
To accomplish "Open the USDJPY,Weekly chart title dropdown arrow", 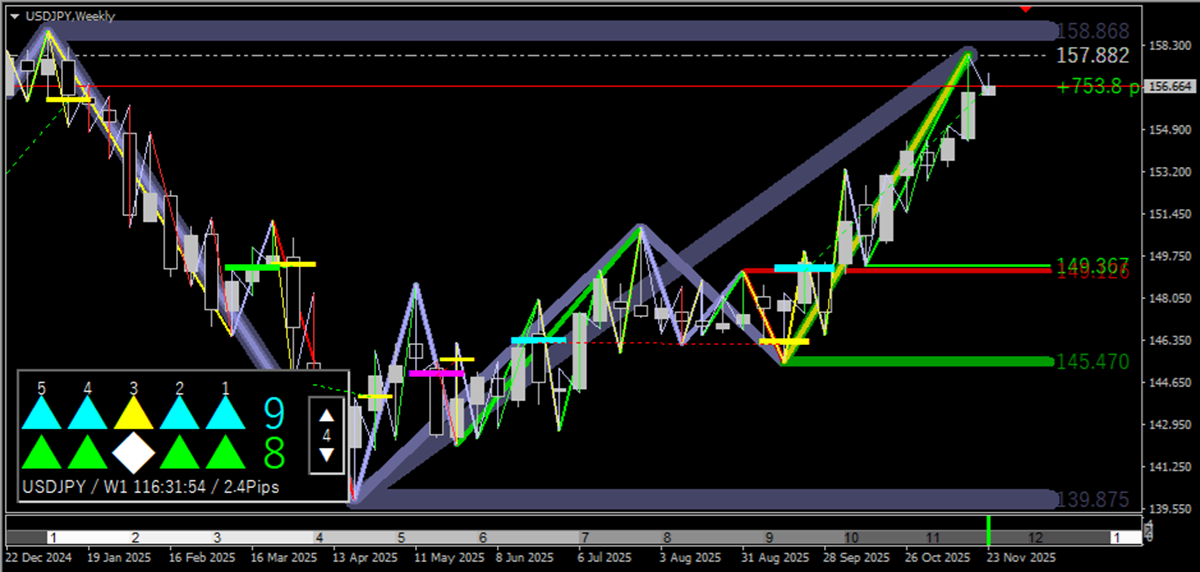I will pos(14,16).
